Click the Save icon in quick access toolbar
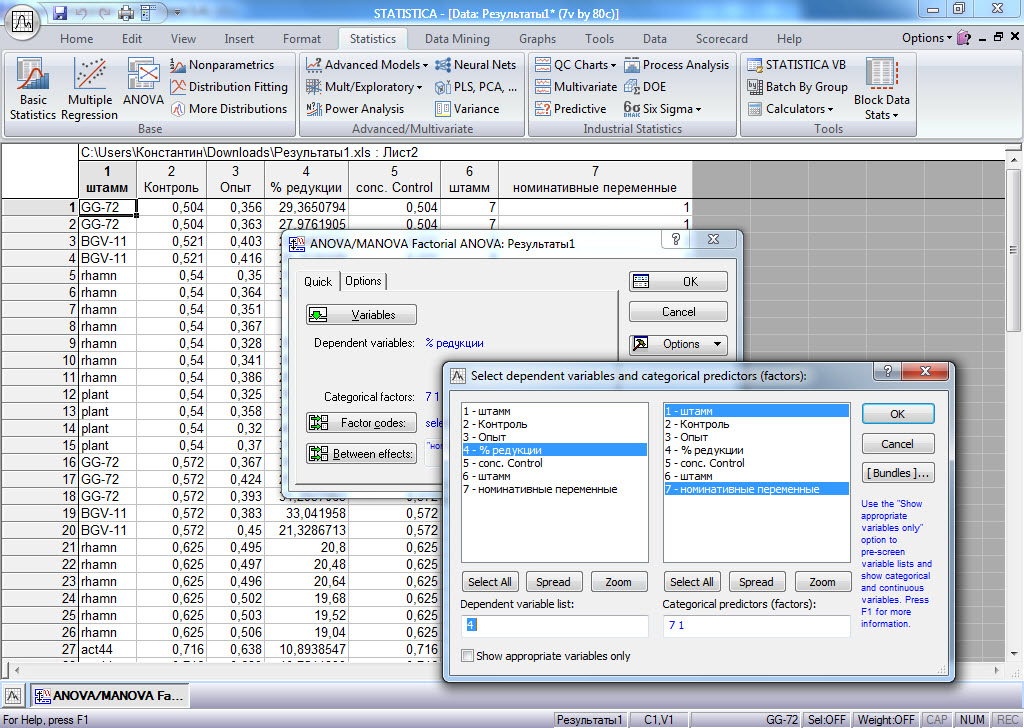Viewport: 1024px width, 728px height. (60, 12)
